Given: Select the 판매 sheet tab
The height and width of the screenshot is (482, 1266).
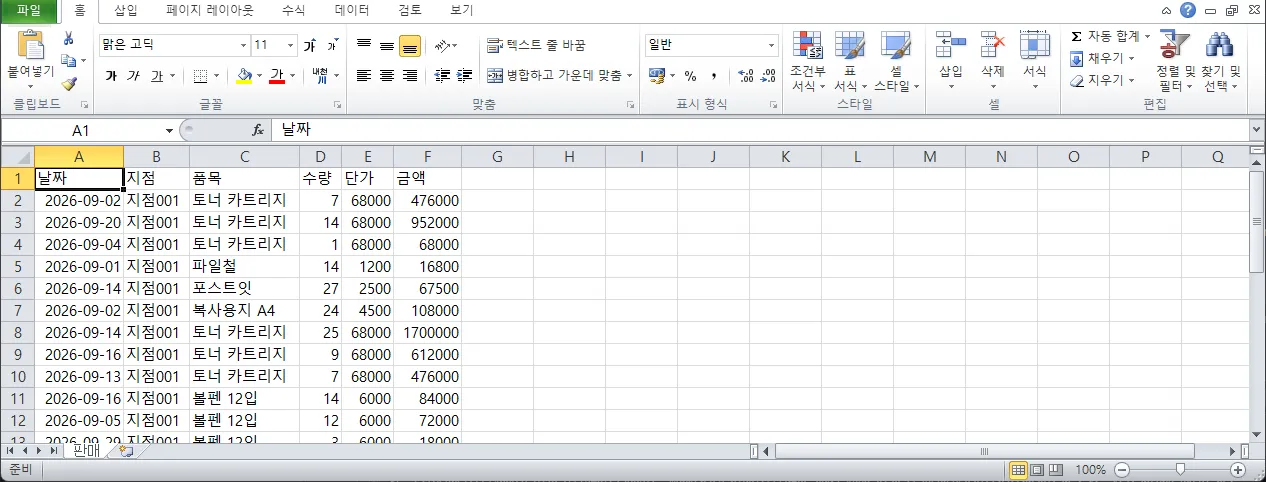Looking at the screenshot, I should pyautogui.click(x=87, y=452).
